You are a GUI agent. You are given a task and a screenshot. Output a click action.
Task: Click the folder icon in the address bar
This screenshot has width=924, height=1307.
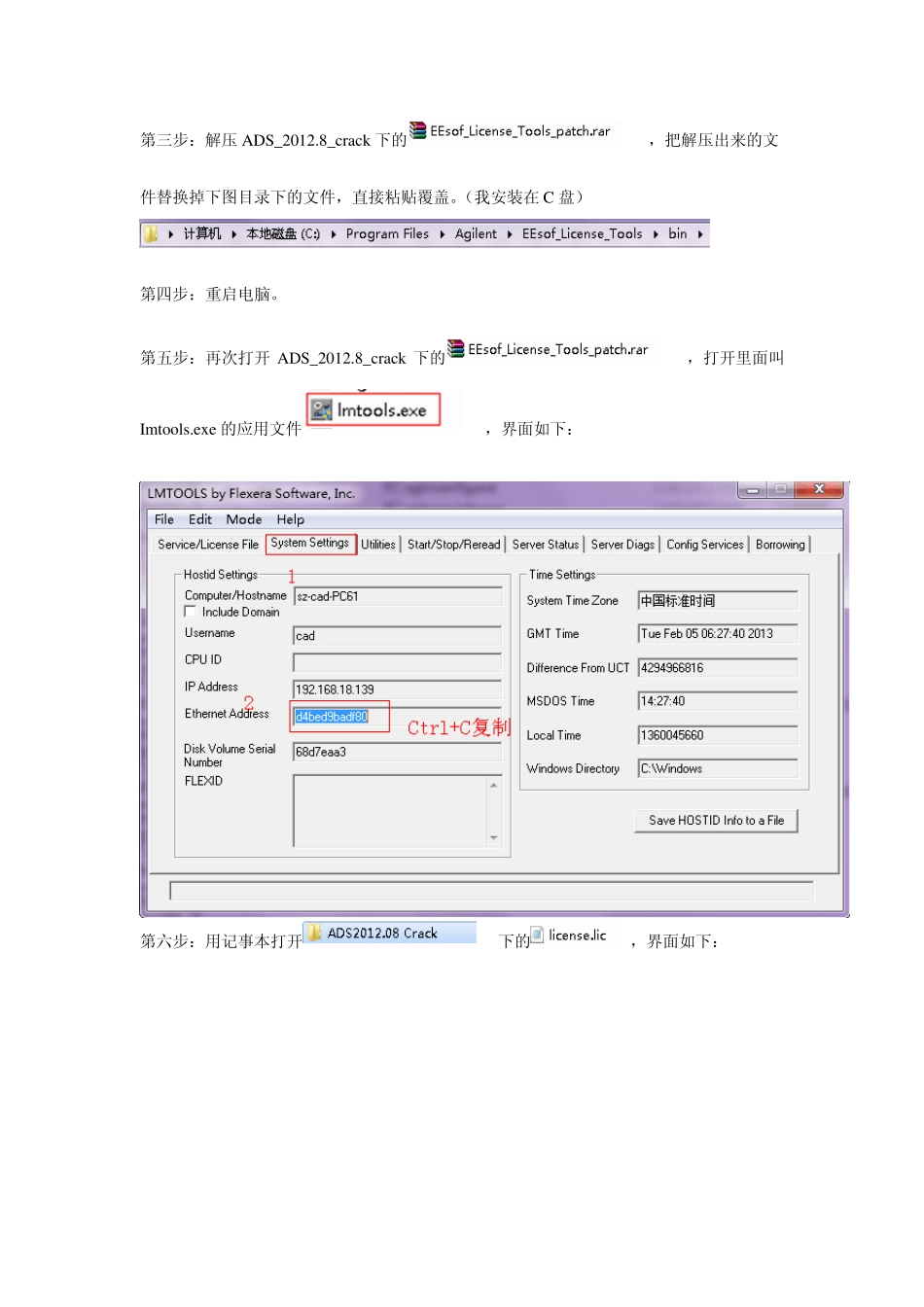pos(151,233)
